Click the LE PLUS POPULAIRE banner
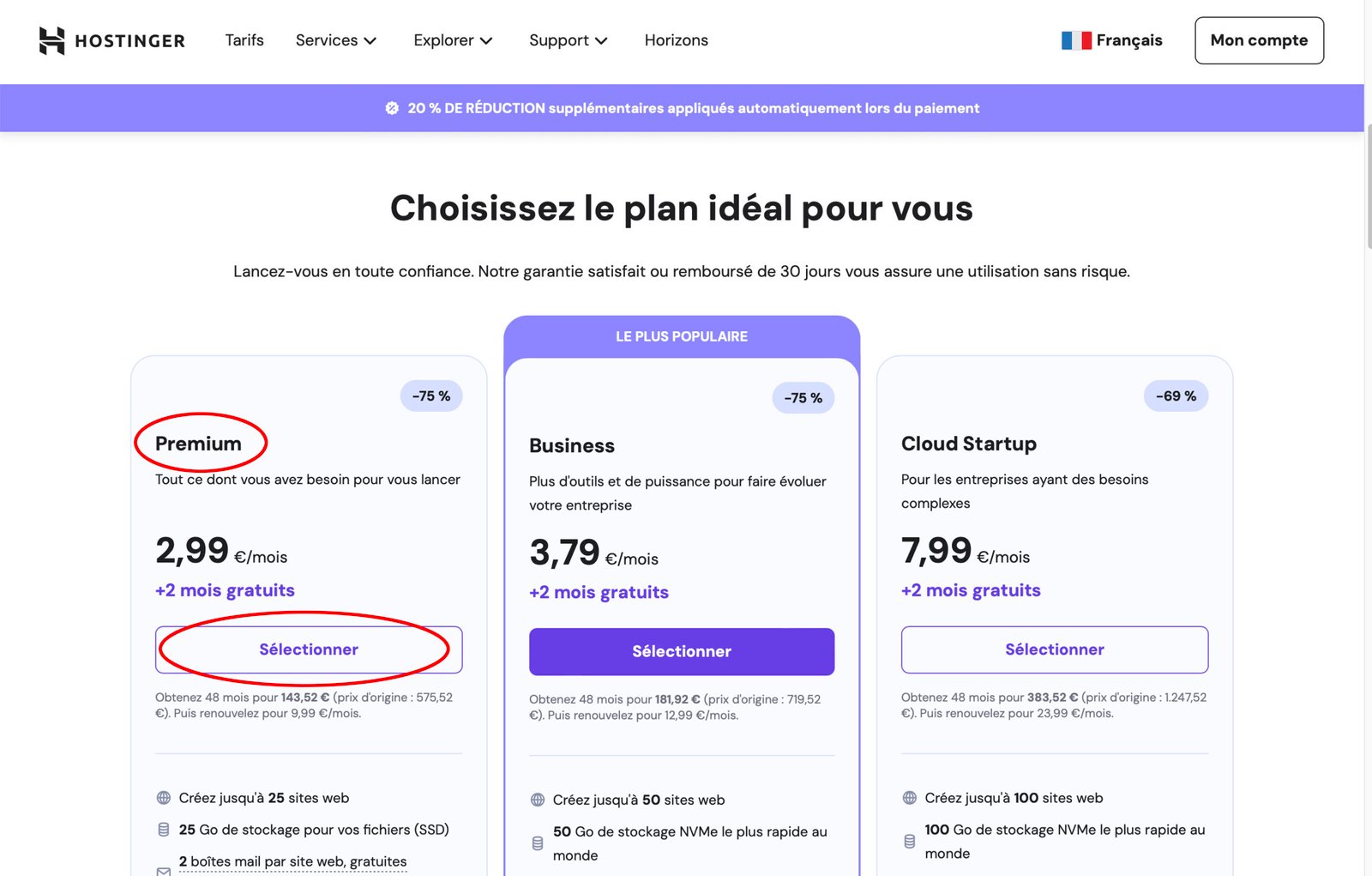1372x876 pixels. pyautogui.click(x=682, y=336)
